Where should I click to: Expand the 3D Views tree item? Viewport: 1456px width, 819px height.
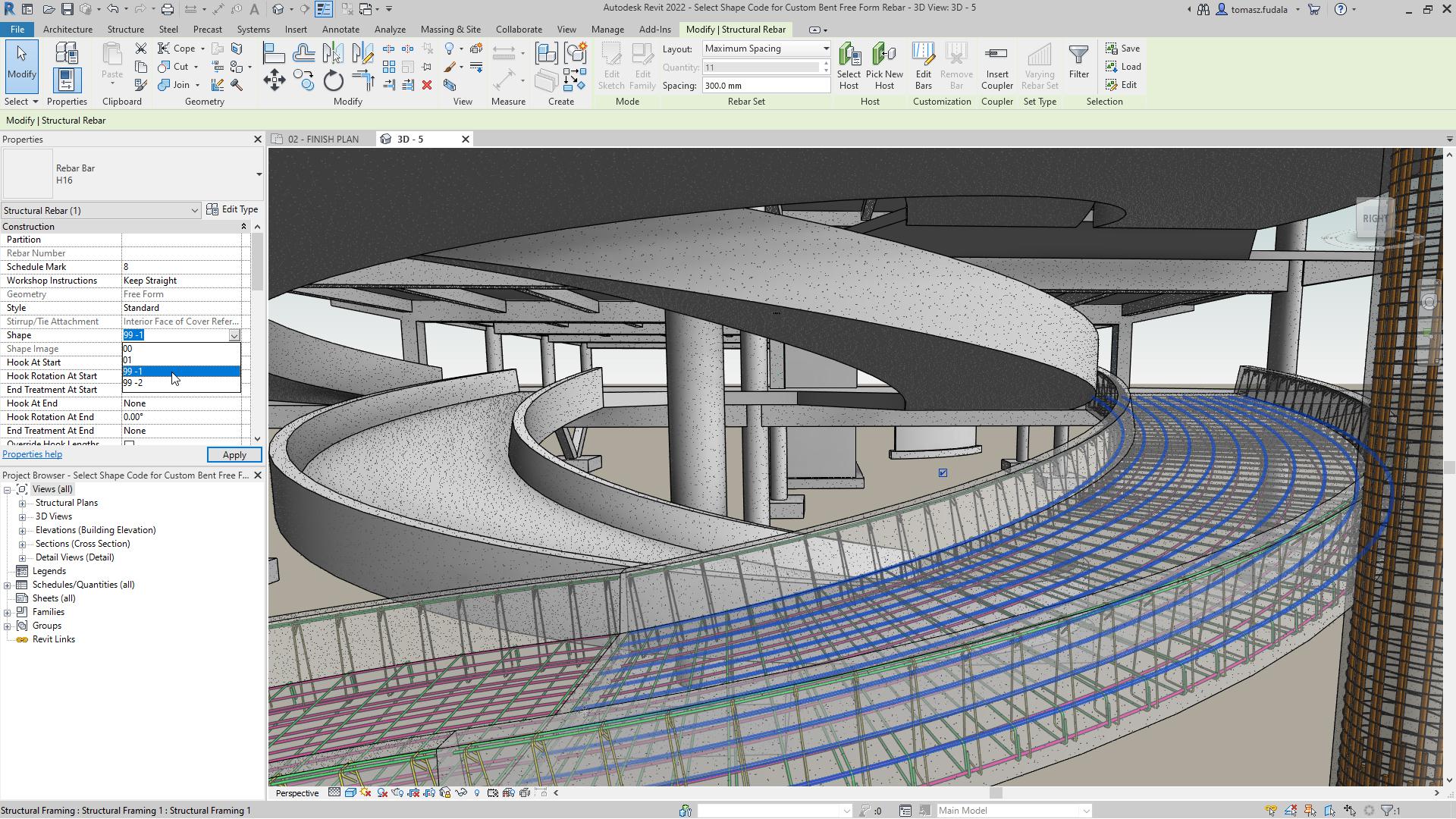pyautogui.click(x=23, y=516)
